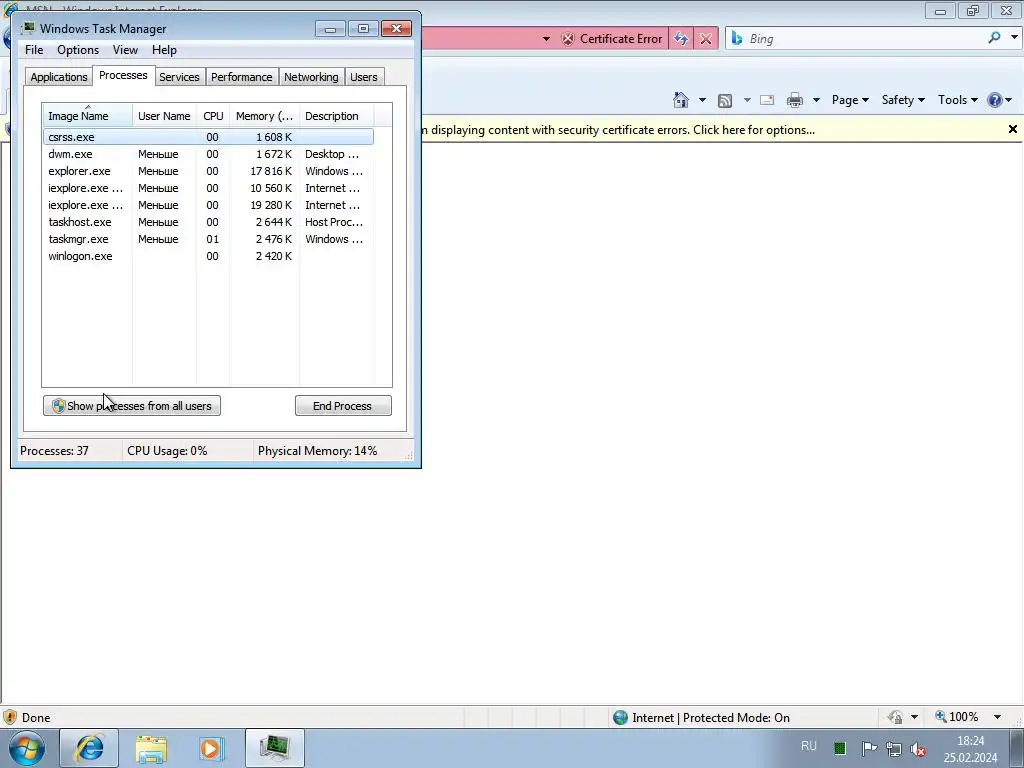Sort by Memory column header

pyautogui.click(x=264, y=116)
